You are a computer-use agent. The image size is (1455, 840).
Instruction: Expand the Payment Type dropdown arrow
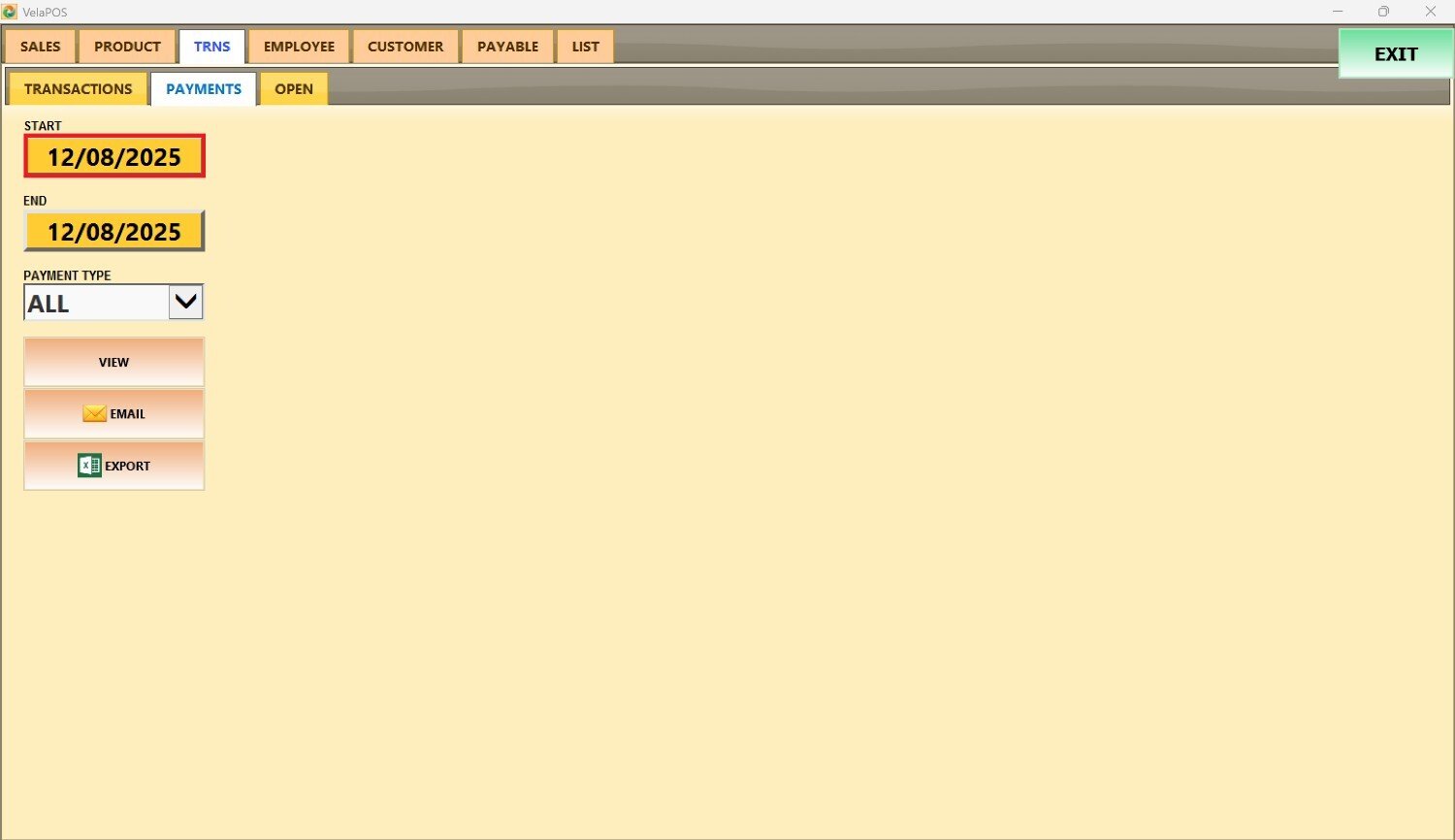tap(185, 303)
